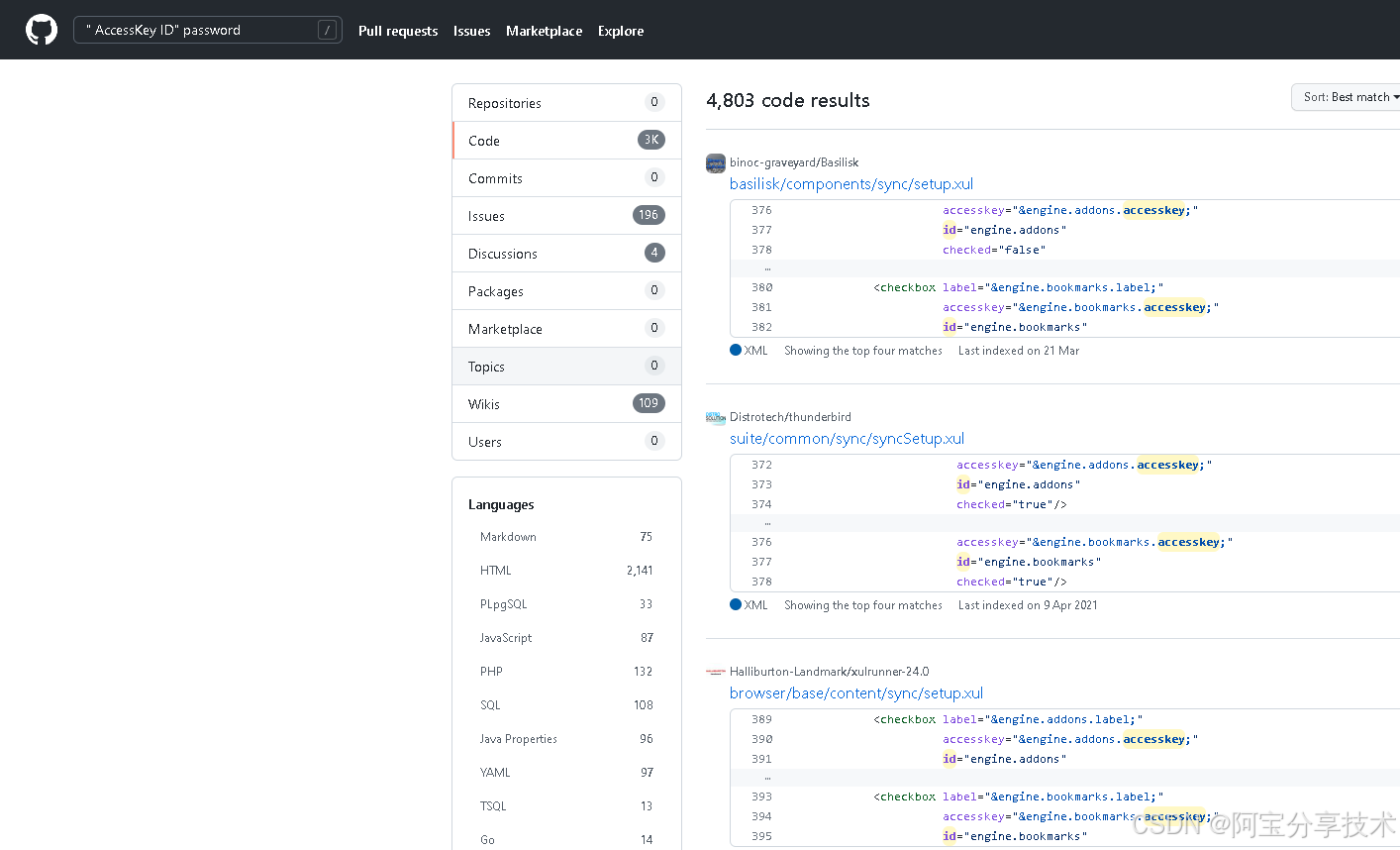Click the binoc-graveyard repository avatar
This screenshot has height=850, width=1400.
pyautogui.click(x=716, y=163)
